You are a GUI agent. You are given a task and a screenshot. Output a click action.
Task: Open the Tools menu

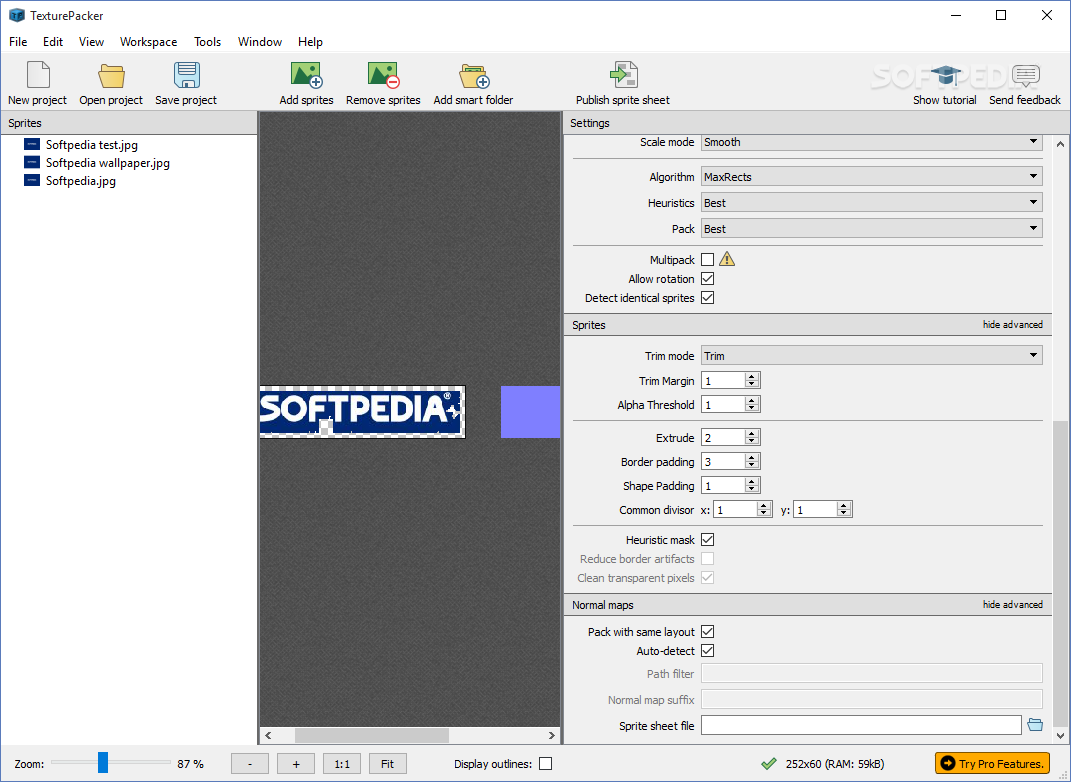(x=208, y=42)
